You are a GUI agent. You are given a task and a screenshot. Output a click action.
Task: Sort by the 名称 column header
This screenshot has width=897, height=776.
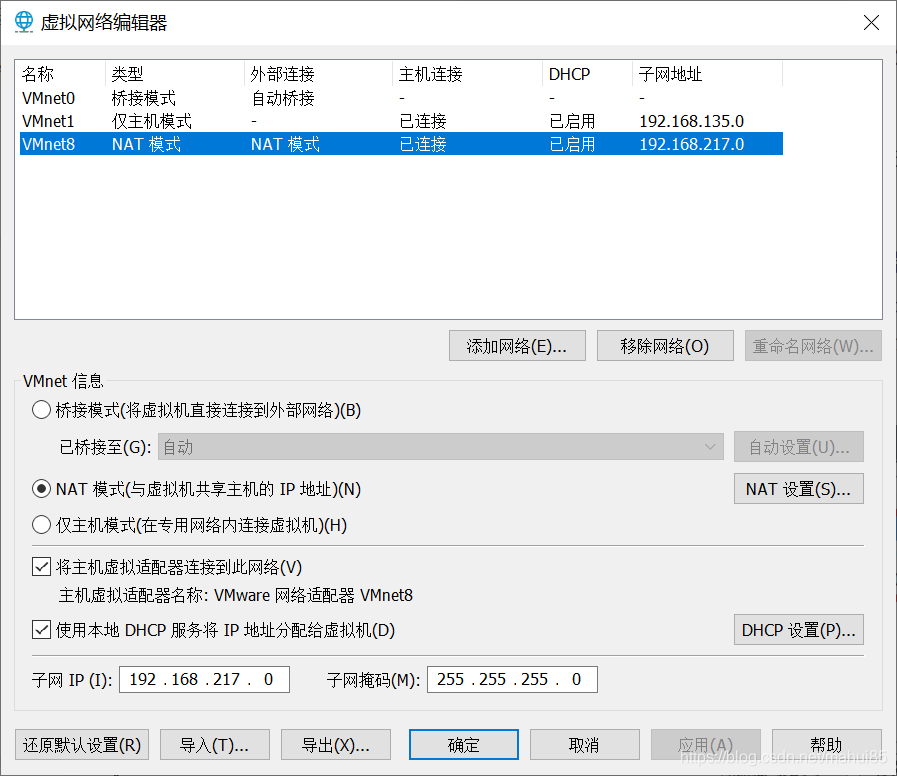click(61, 74)
